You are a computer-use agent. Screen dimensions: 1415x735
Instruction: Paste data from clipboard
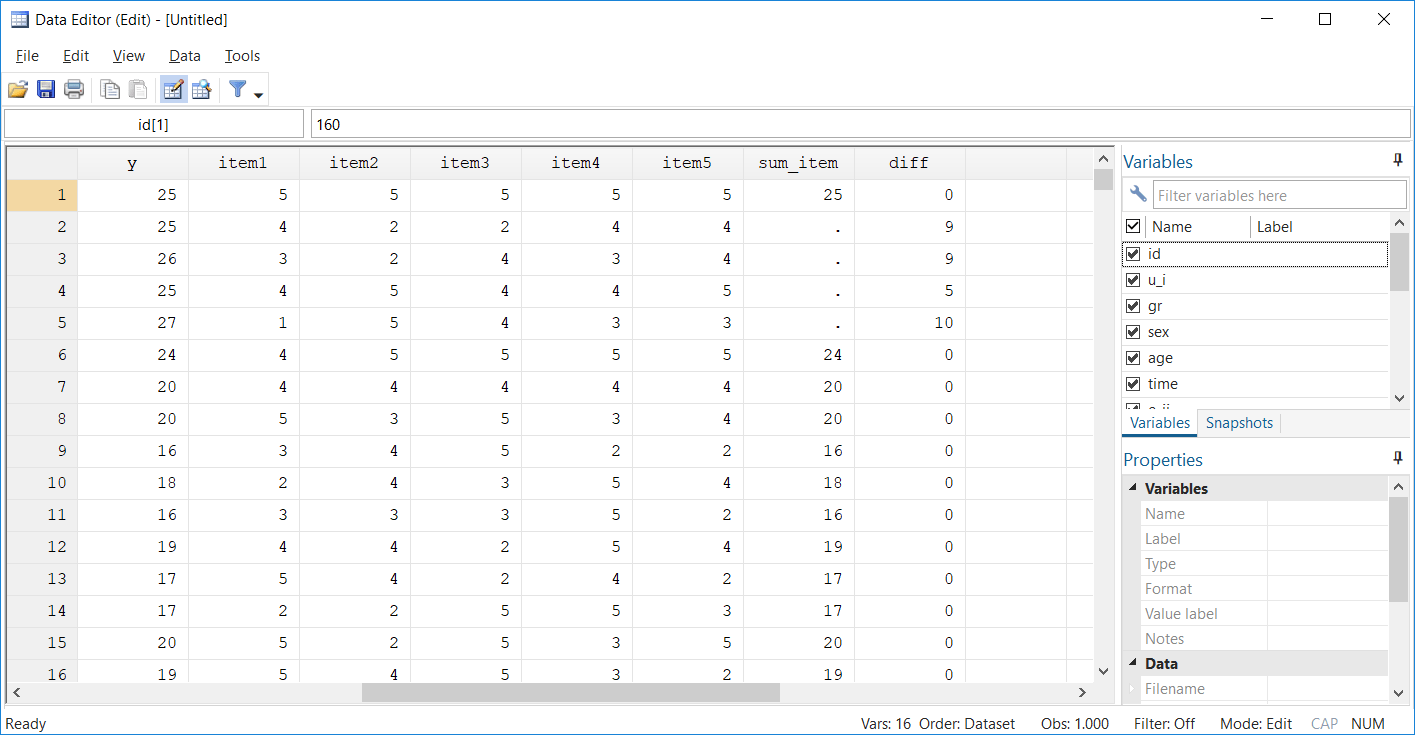pos(137,89)
